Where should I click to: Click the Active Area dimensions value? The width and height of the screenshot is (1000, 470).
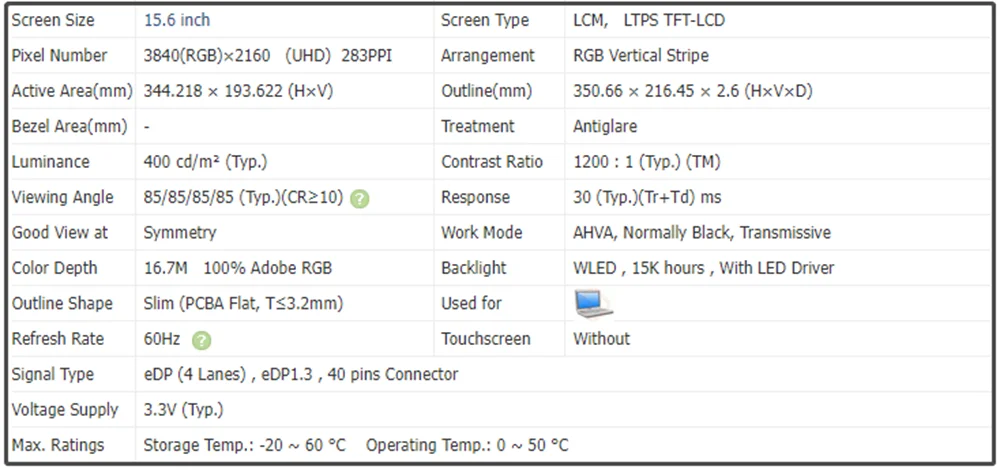(238, 91)
